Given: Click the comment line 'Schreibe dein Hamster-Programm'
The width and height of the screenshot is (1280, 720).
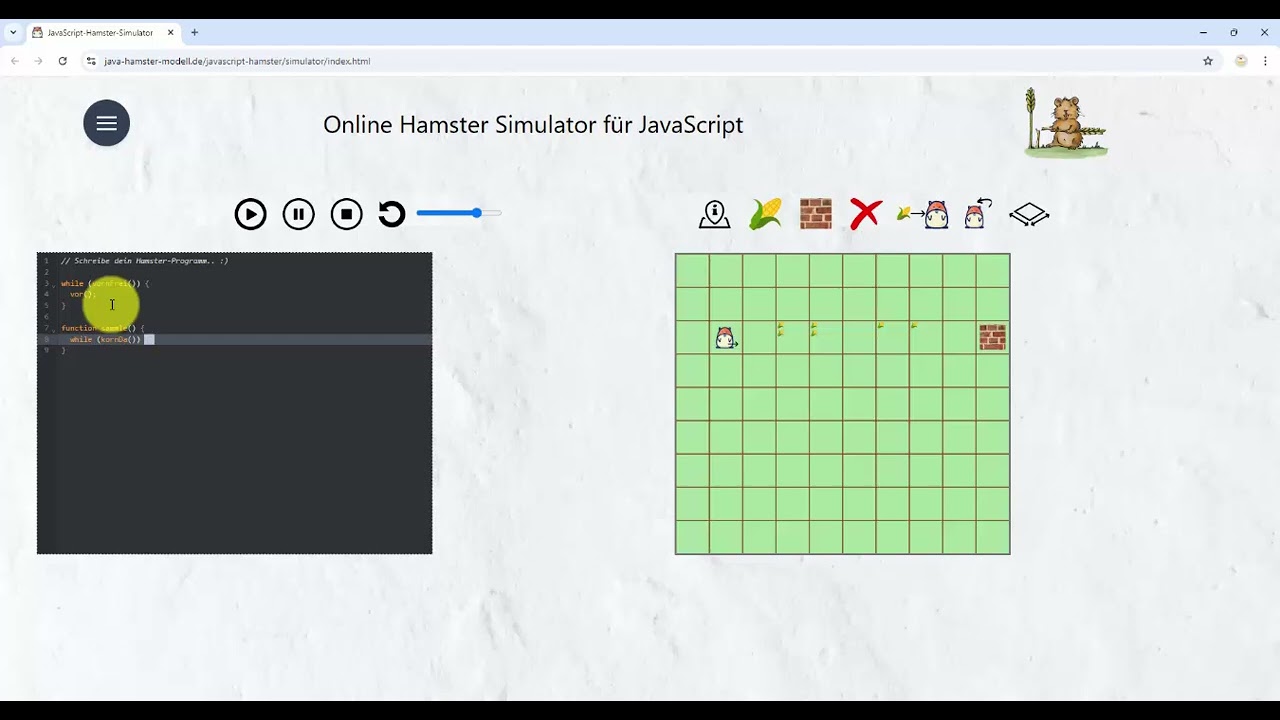Looking at the screenshot, I should 144,261.
